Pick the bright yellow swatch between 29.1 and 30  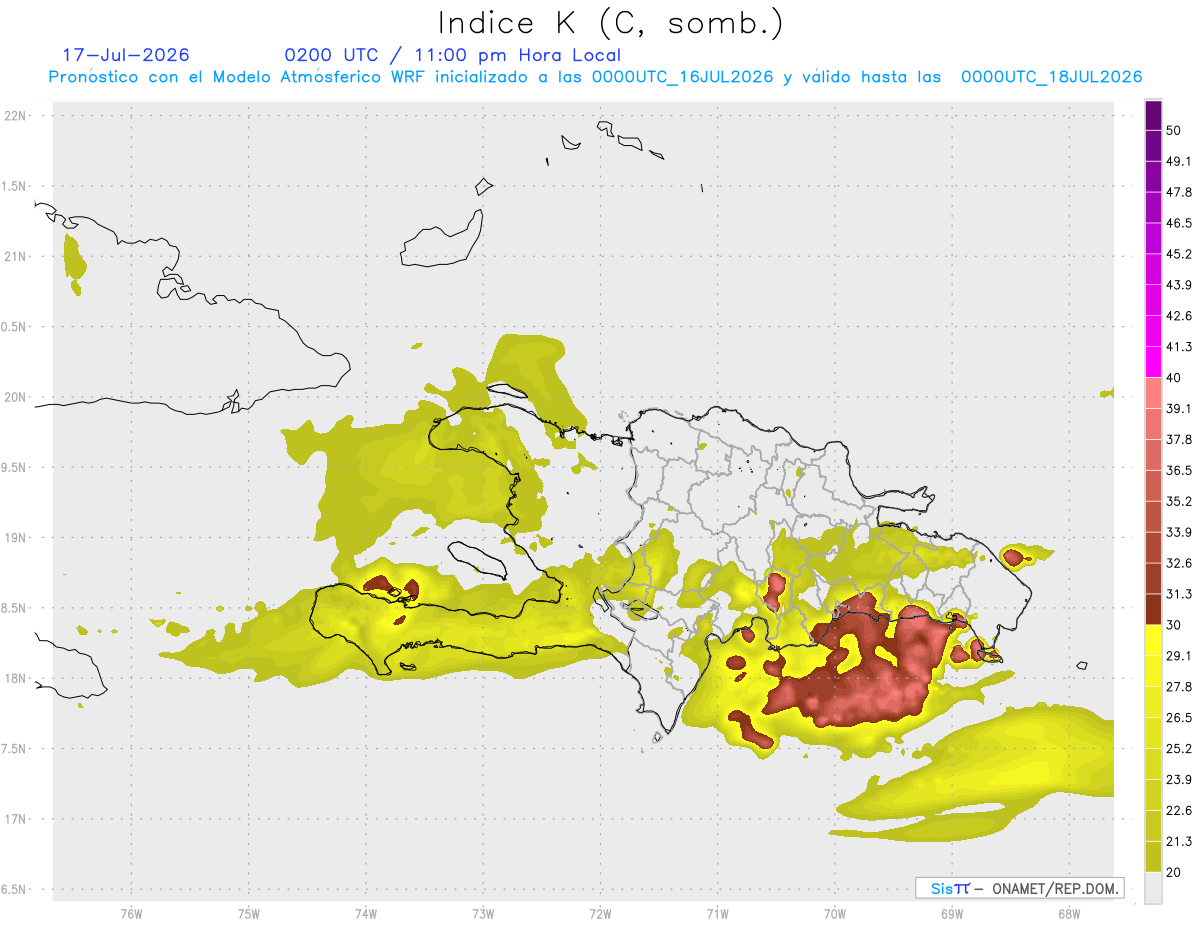coord(1153,640)
